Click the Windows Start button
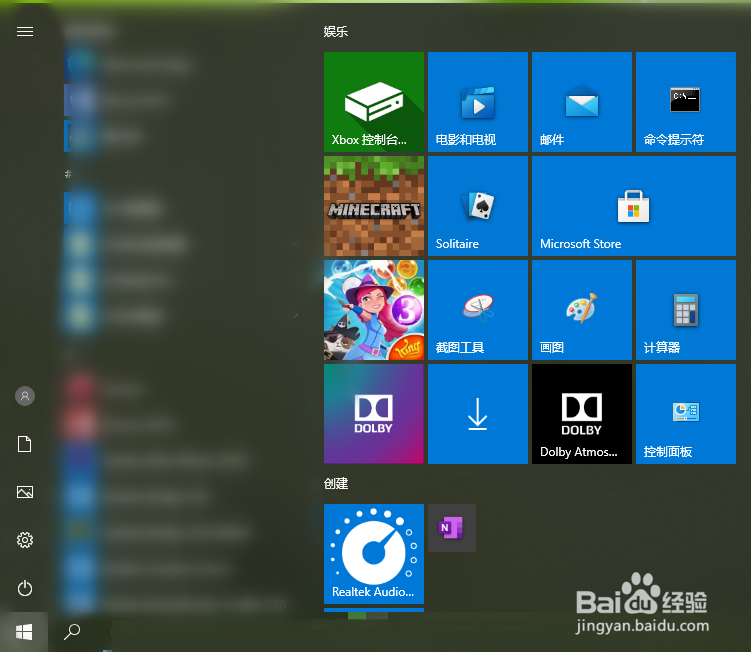Image resolution: width=751 pixels, height=652 pixels. pyautogui.click(x=24, y=632)
